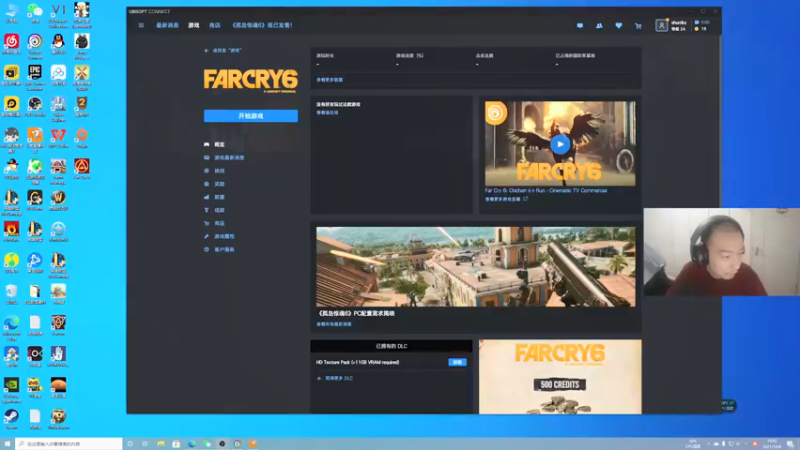Open the user profile avatar
Viewport: 800px width, 450px height.
point(662,25)
